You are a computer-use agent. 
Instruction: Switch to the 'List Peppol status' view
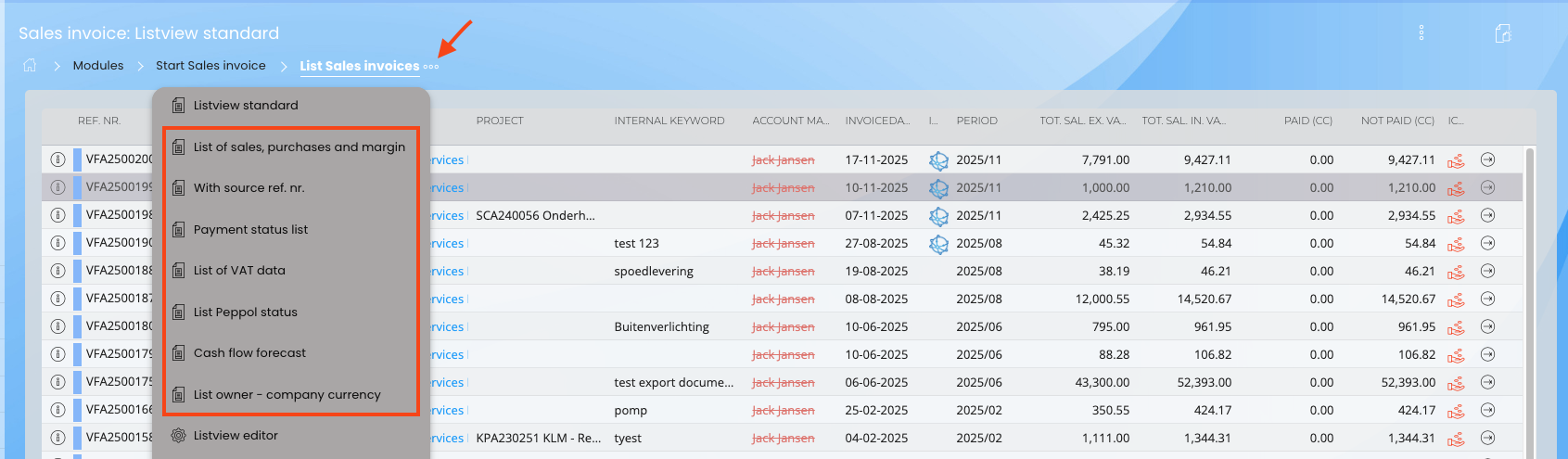click(x=245, y=312)
